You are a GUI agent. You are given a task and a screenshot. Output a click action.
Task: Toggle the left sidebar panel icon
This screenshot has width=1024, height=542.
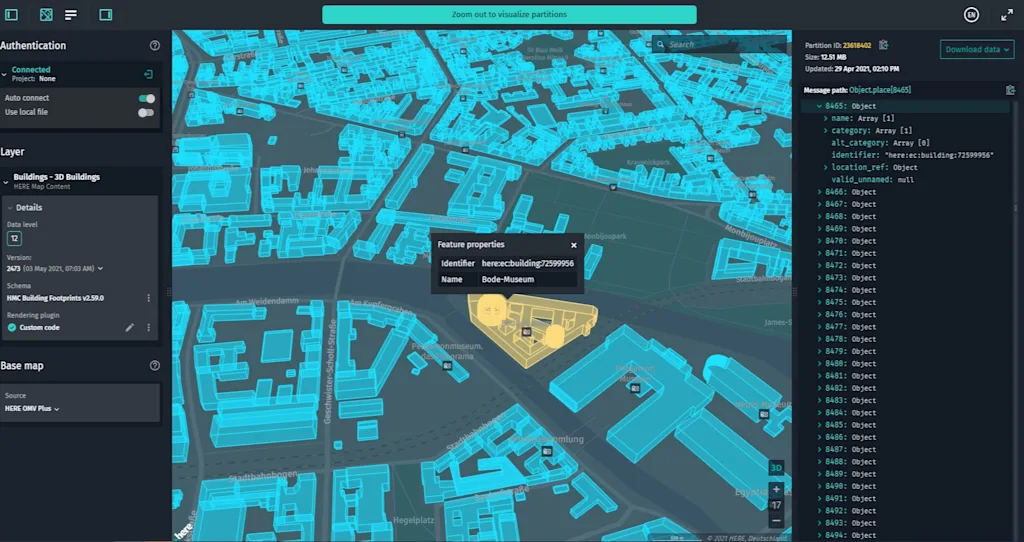[11, 14]
